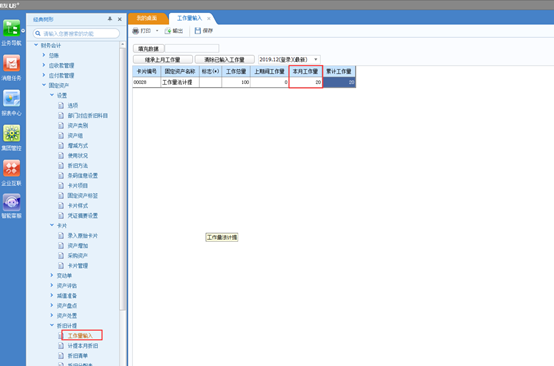This screenshot has width=554, height=366.
Task: Open 使用状况 in the tree
Action: [78, 155]
